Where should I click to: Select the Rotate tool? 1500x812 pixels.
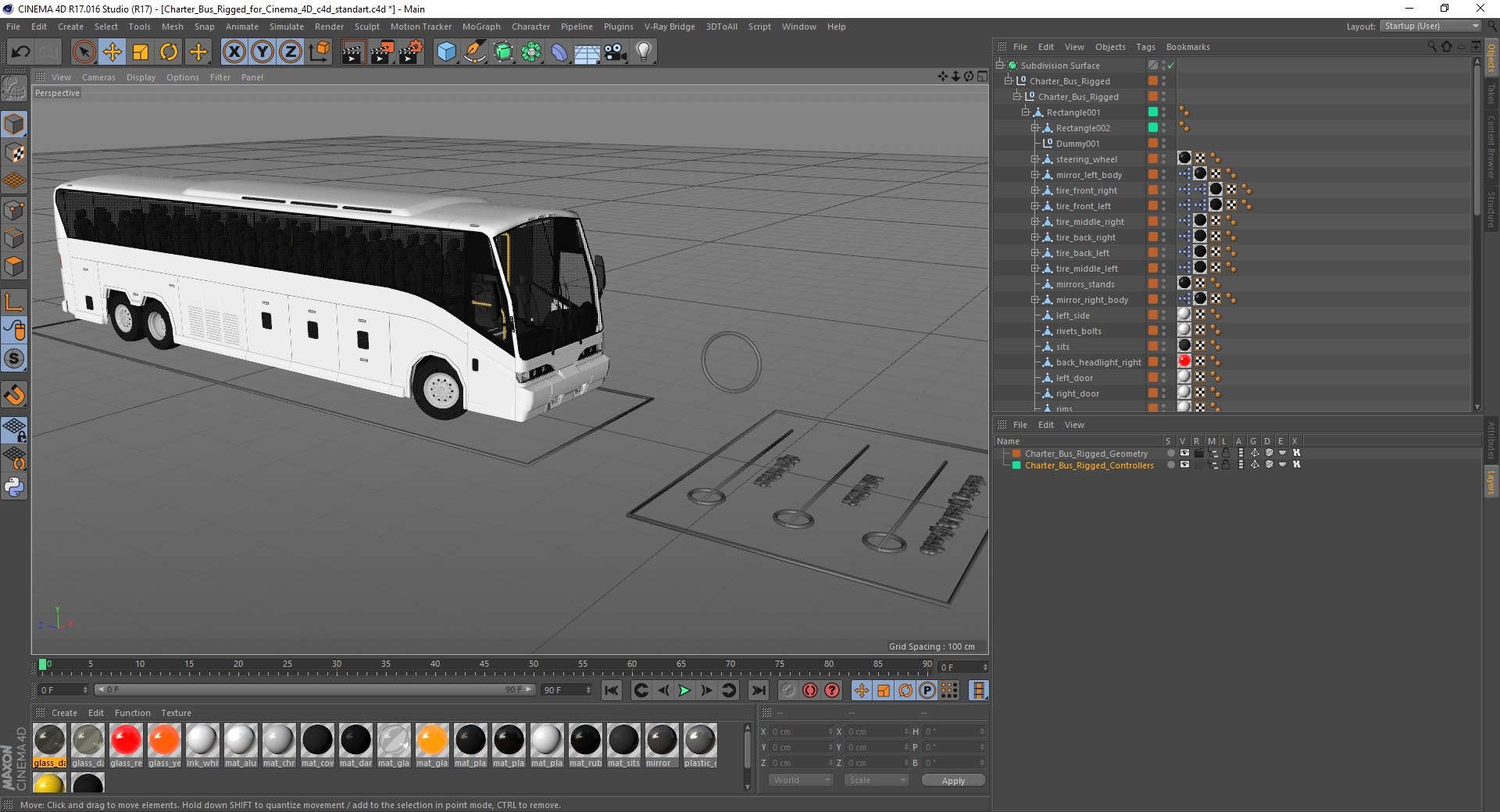(x=169, y=52)
